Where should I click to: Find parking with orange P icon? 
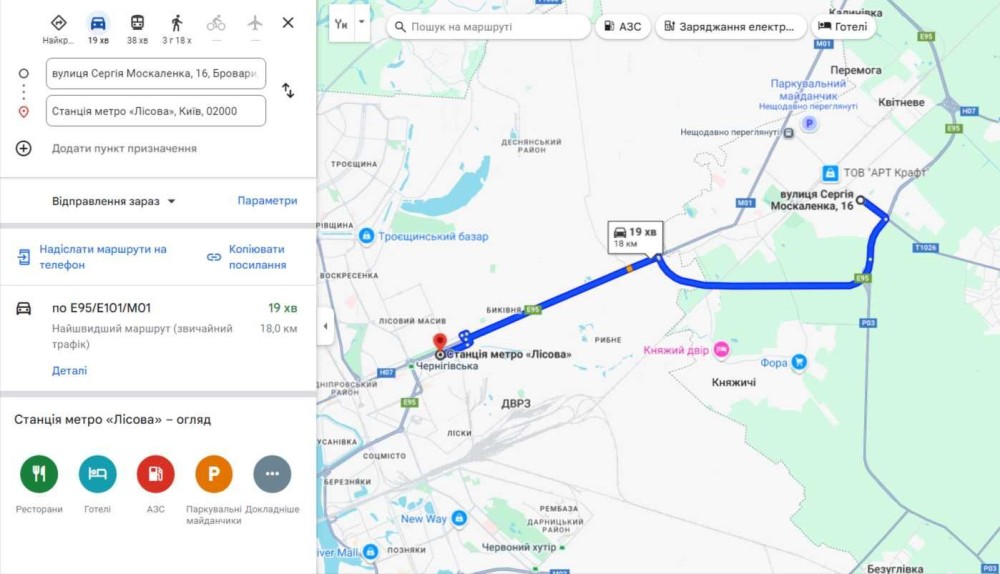point(214,474)
